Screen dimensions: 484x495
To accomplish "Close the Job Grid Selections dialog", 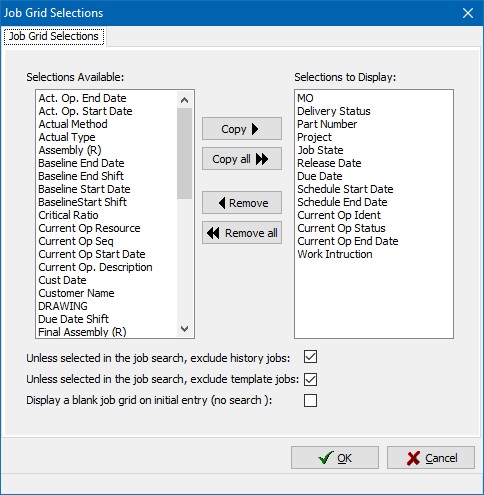I will pyautogui.click(x=468, y=13).
